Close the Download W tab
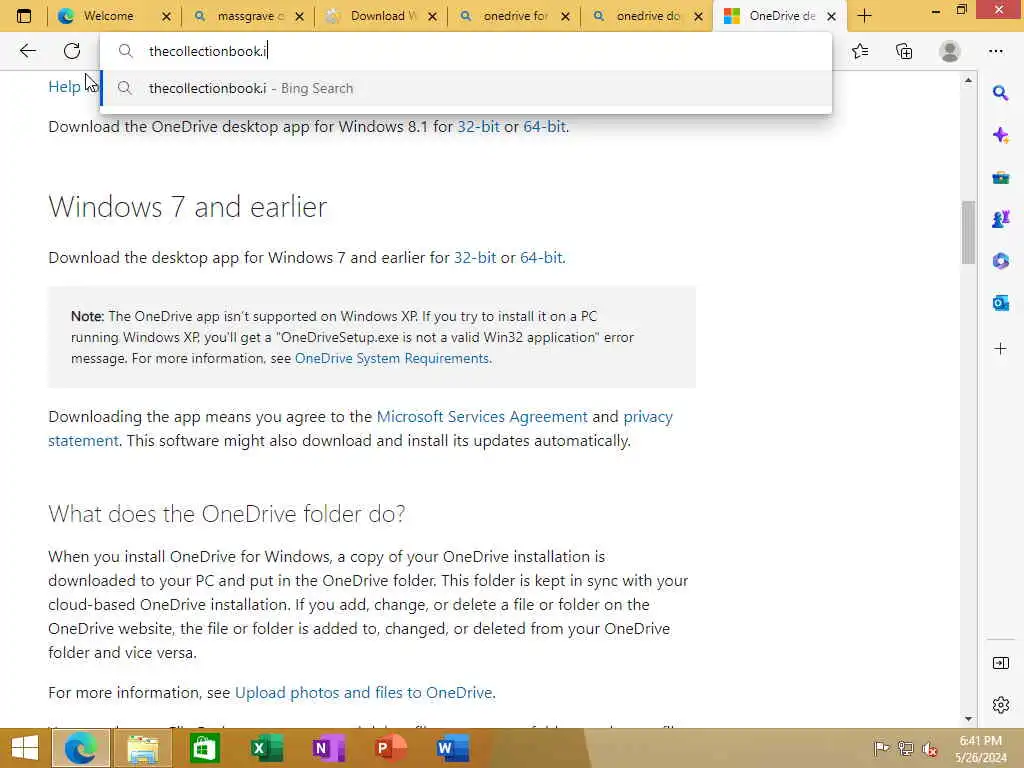Screen dimensions: 1024x768 pos(432,16)
